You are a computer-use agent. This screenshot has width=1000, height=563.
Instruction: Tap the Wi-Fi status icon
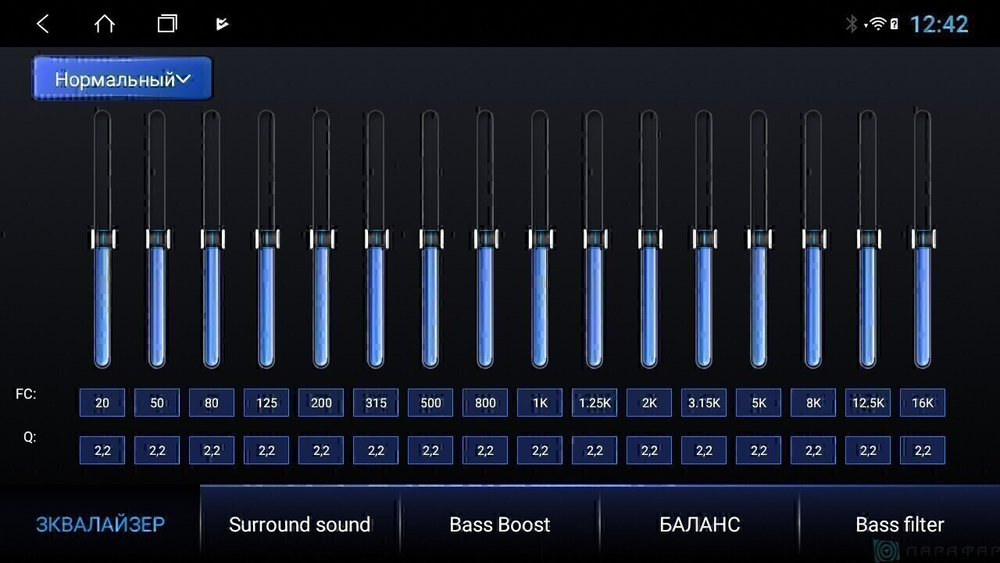click(x=878, y=24)
